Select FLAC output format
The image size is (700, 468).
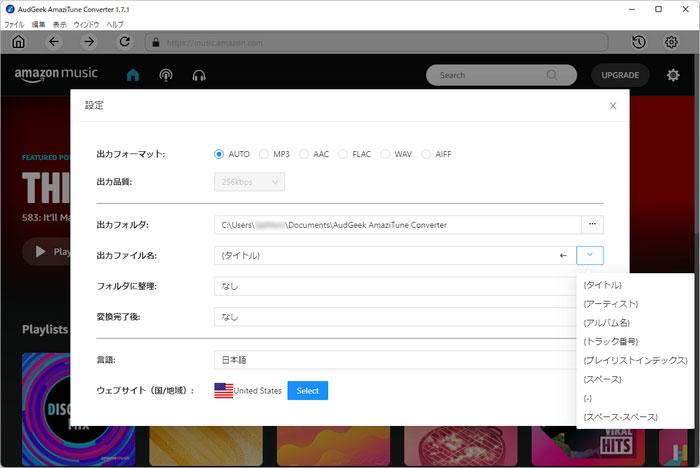coord(343,154)
